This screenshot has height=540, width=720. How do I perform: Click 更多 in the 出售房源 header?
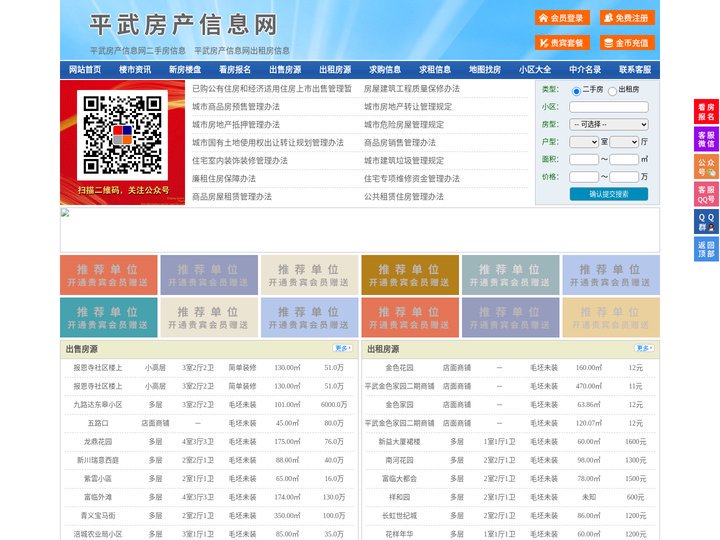point(343,349)
